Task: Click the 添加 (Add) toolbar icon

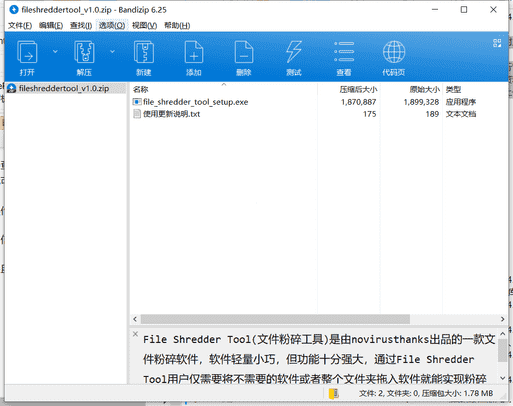Action: coord(194,52)
